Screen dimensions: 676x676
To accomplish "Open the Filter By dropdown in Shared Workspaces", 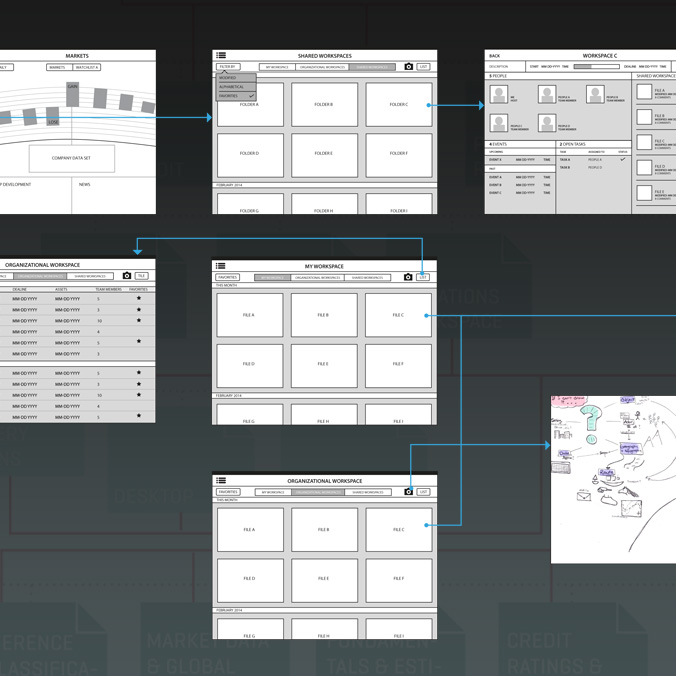I will (x=228, y=66).
